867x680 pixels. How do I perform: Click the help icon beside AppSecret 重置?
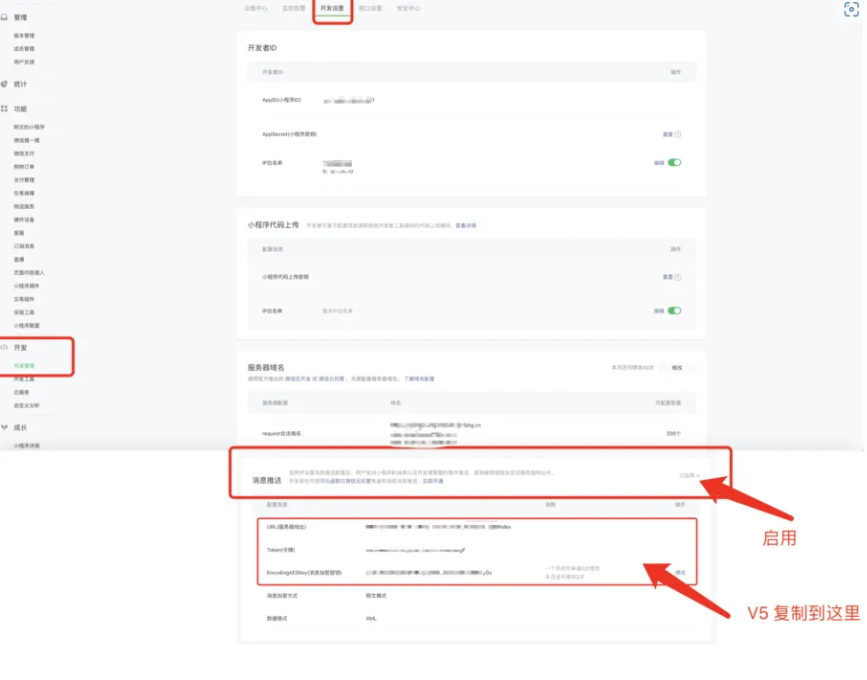coord(678,134)
